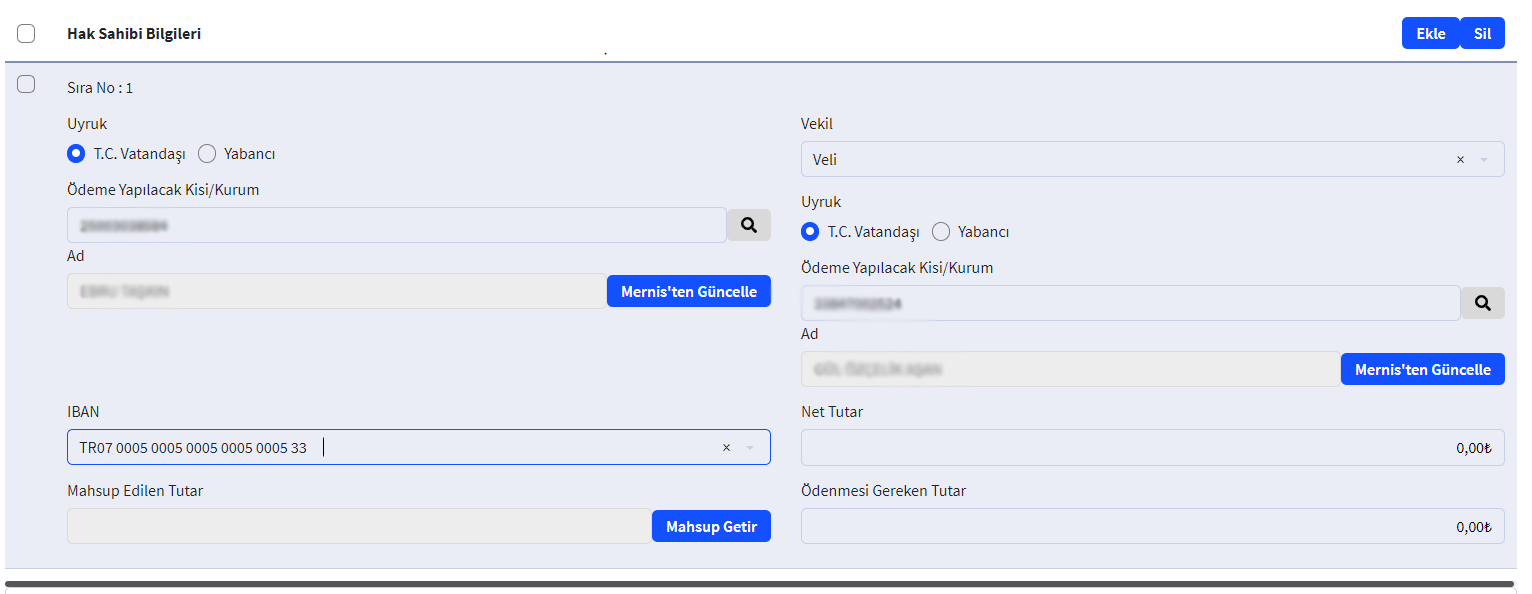Click the Mahsup Getir button
The width and height of the screenshot is (1532, 594).
point(711,527)
